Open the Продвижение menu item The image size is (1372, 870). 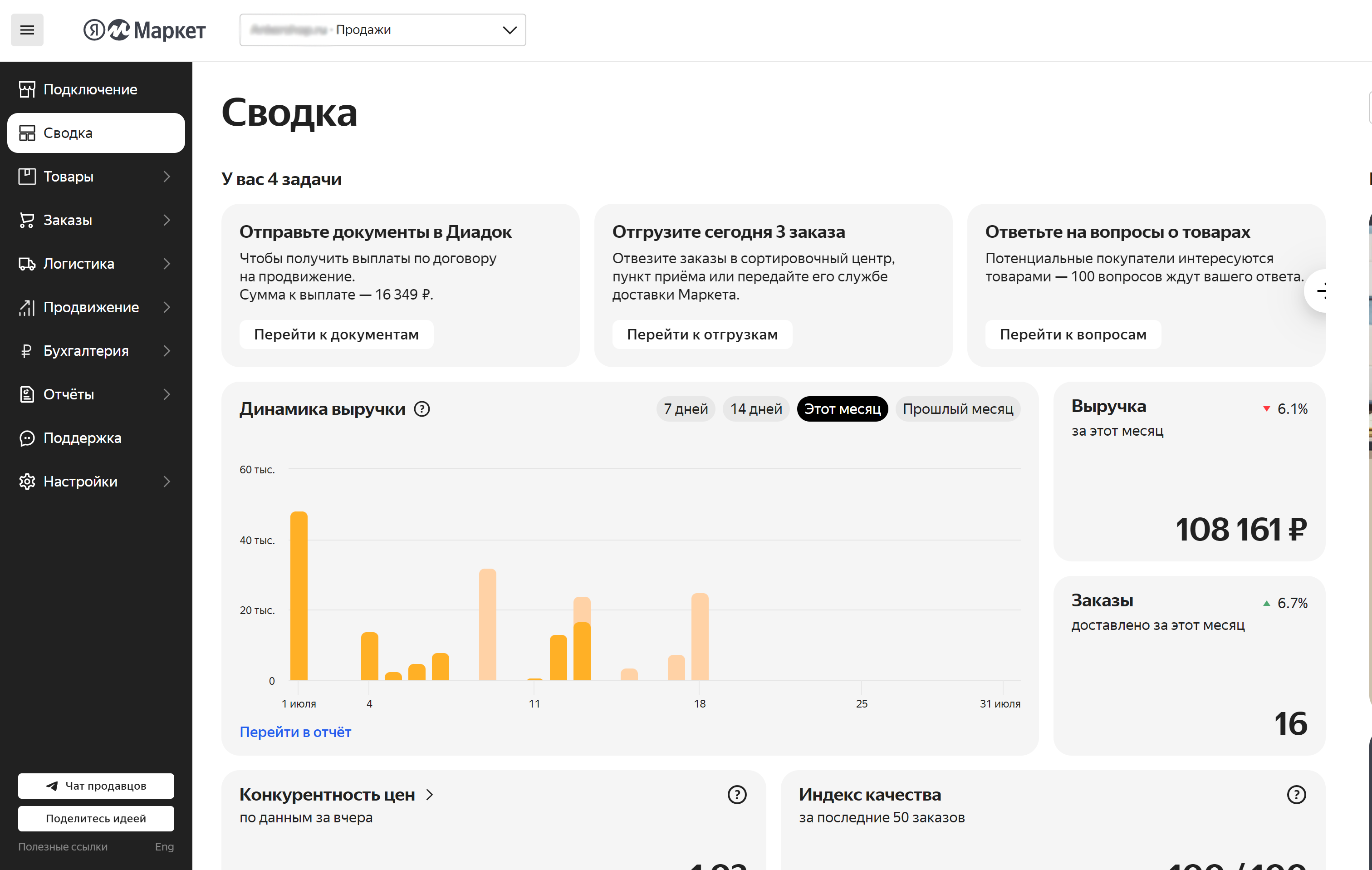coord(96,307)
